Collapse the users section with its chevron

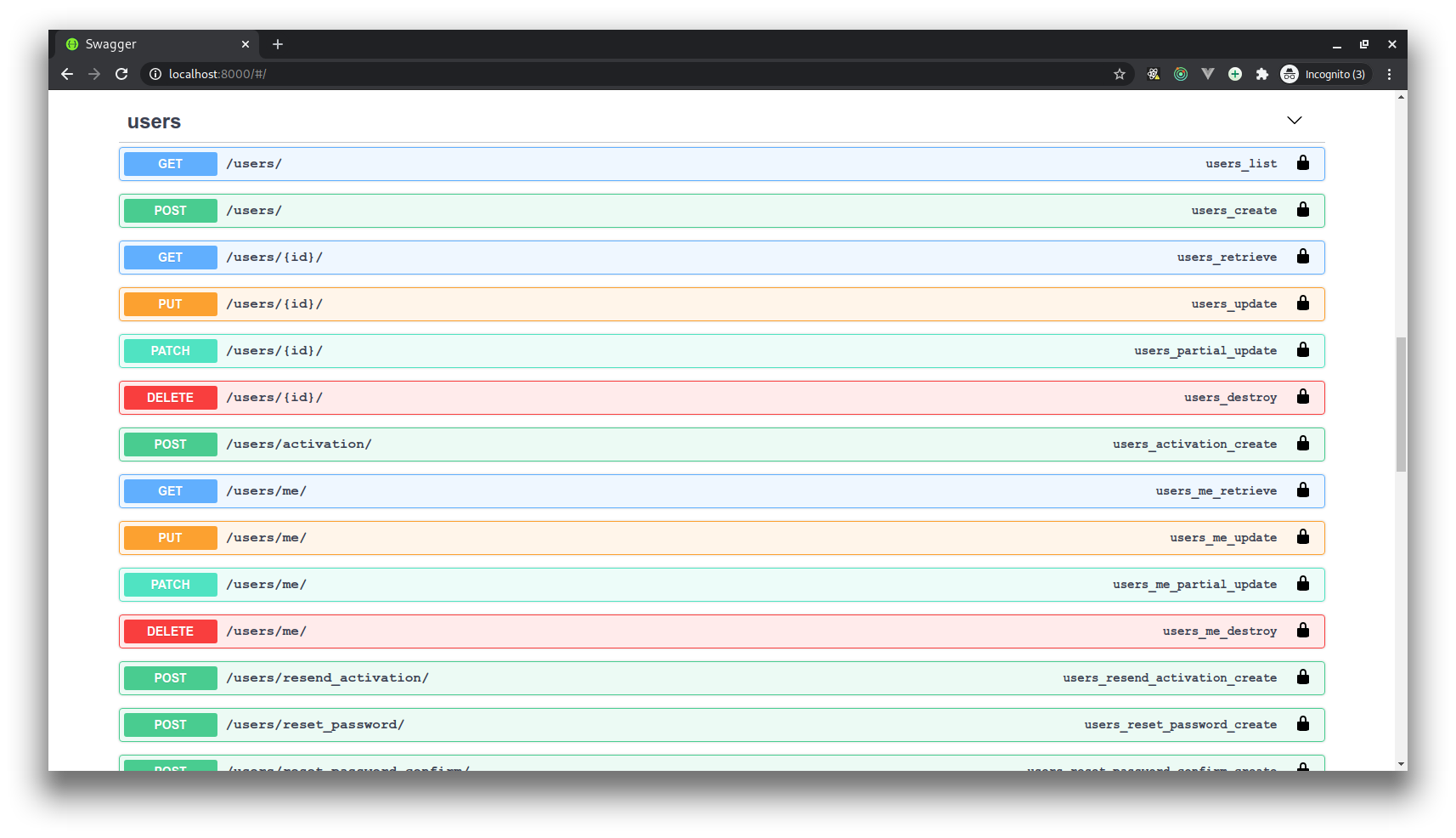(x=1294, y=120)
